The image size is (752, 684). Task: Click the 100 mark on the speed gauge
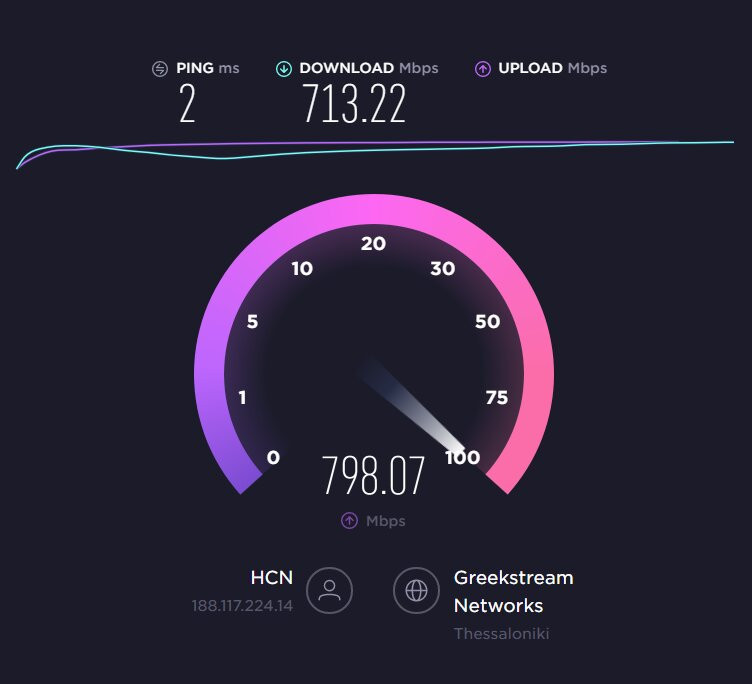coord(462,457)
